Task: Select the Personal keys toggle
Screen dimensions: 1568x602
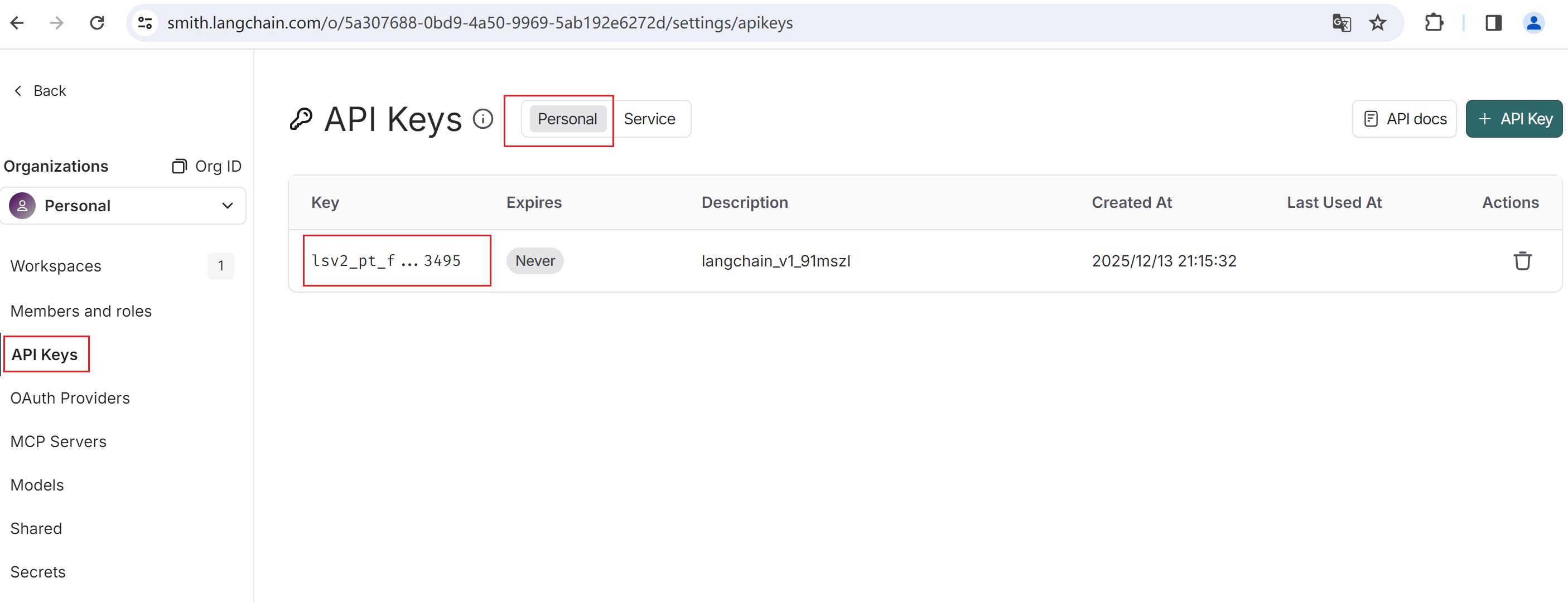Action: click(567, 119)
